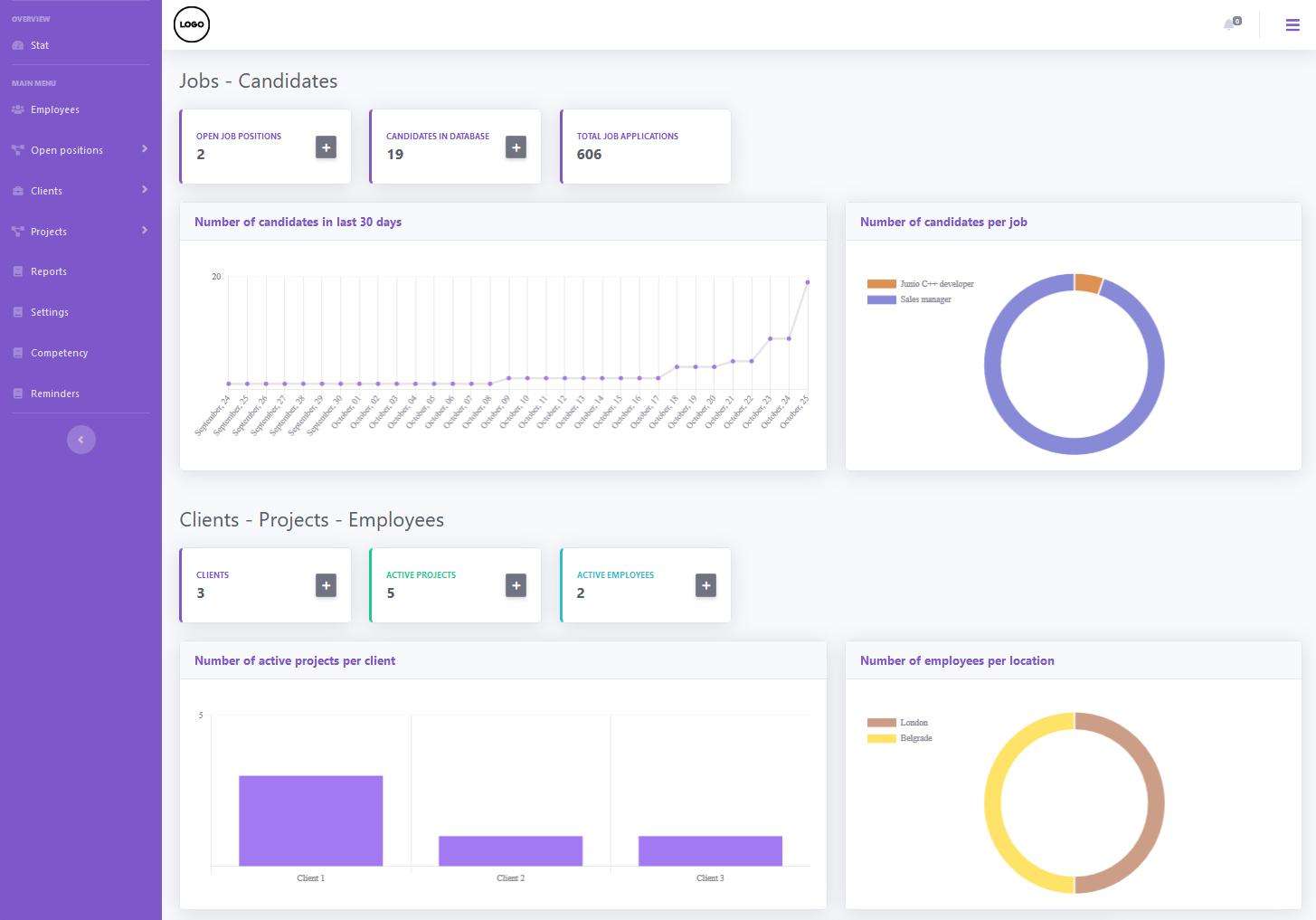Add an active project via plus icon
Image resolution: width=1316 pixels, height=920 pixels.
pyautogui.click(x=516, y=585)
